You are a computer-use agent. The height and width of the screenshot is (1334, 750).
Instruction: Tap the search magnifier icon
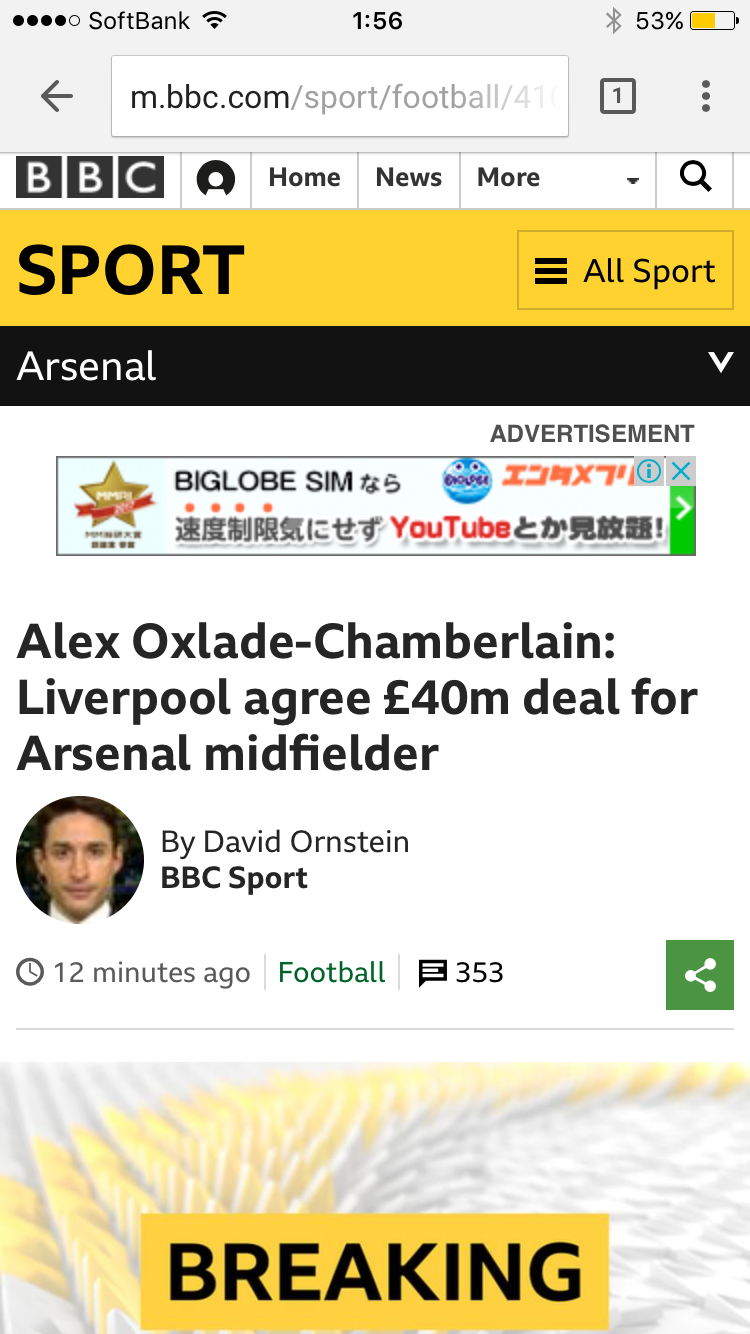(695, 177)
